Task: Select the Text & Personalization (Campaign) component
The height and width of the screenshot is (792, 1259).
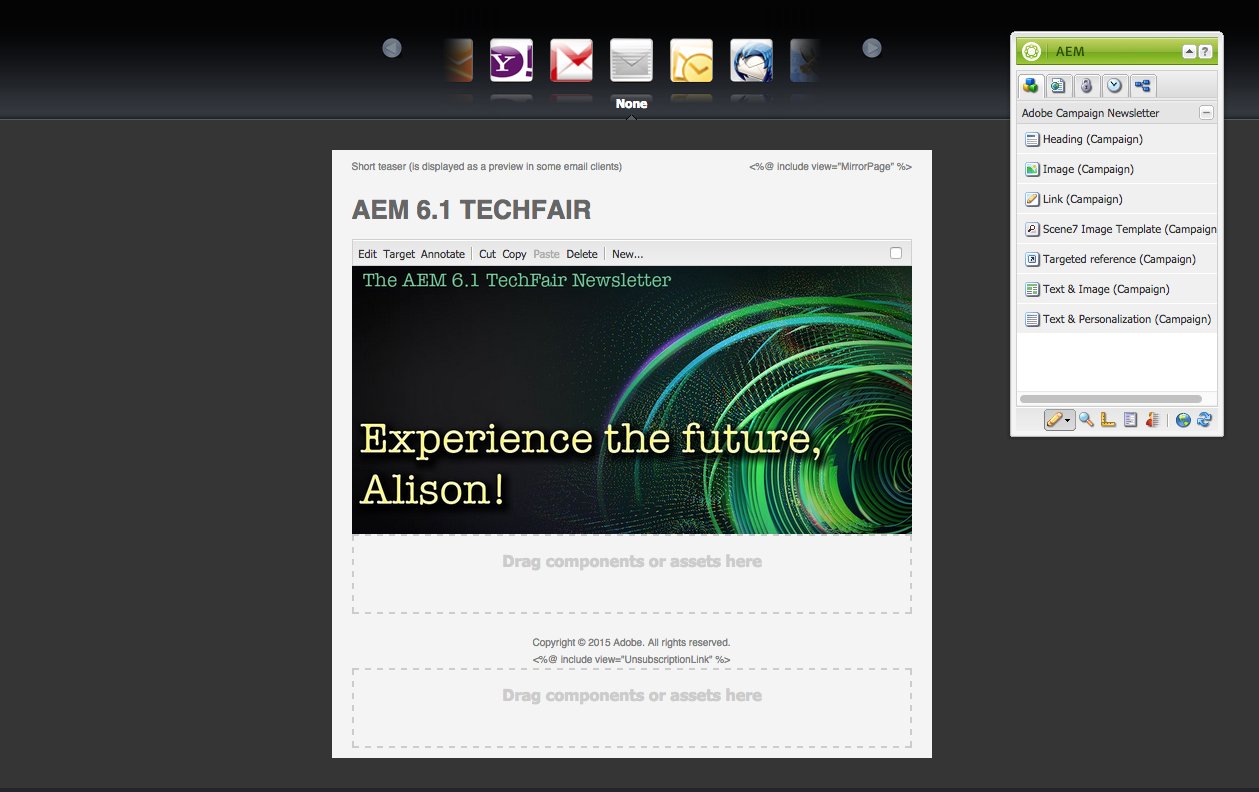Action: 1117,319
